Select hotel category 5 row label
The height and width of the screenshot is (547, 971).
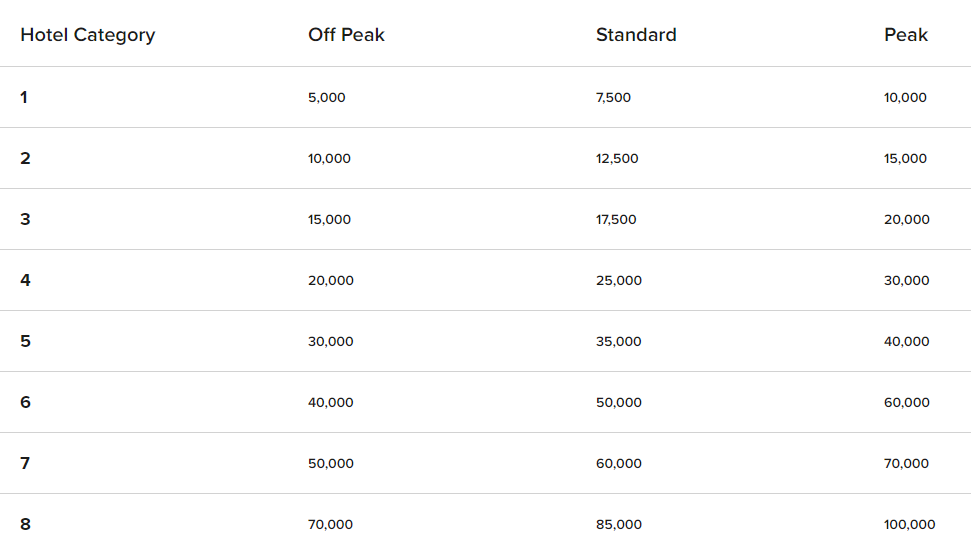pyautogui.click(x=25, y=341)
